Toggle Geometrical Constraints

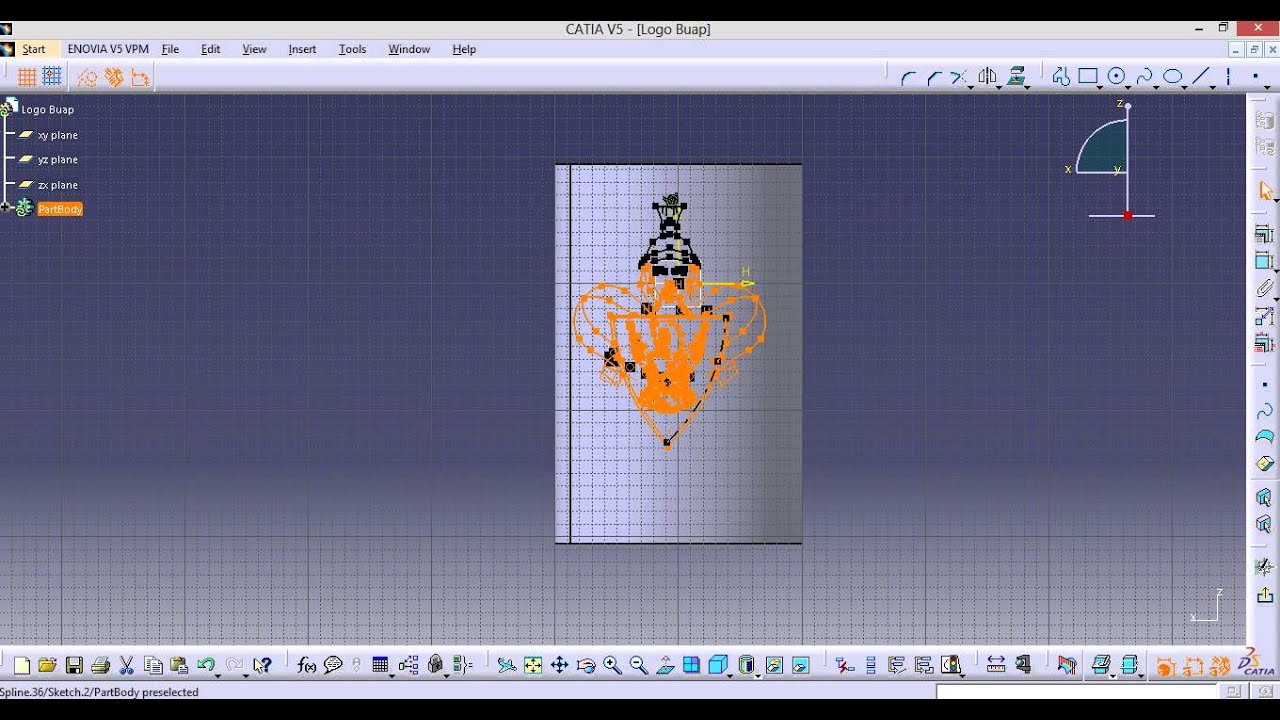coord(114,77)
